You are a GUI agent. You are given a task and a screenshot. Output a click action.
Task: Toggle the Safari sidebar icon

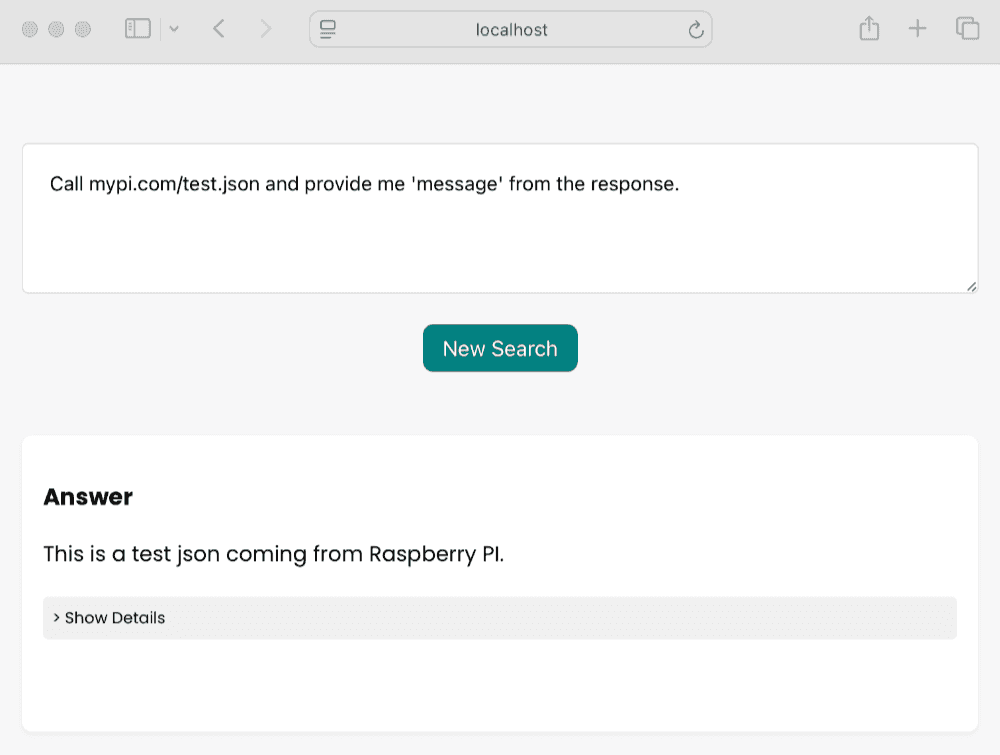[138, 29]
